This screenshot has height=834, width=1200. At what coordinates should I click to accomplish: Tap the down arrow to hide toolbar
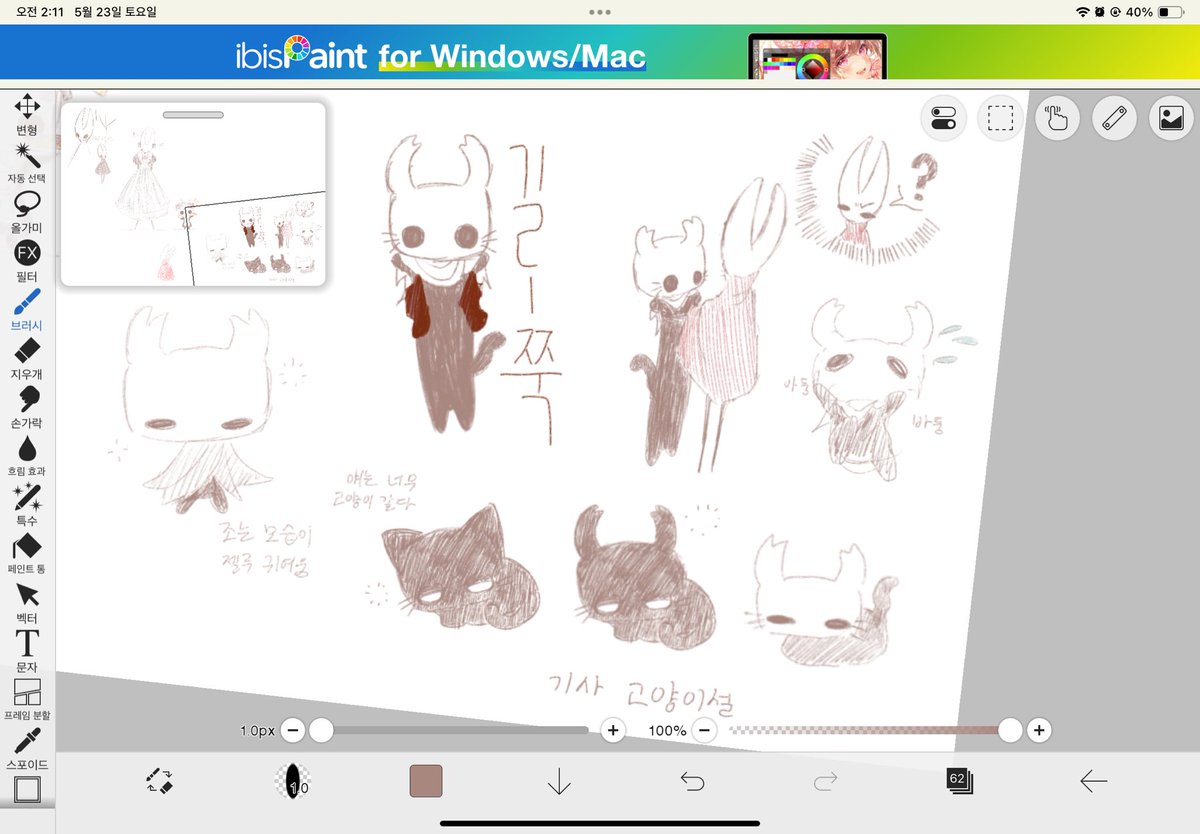point(559,781)
